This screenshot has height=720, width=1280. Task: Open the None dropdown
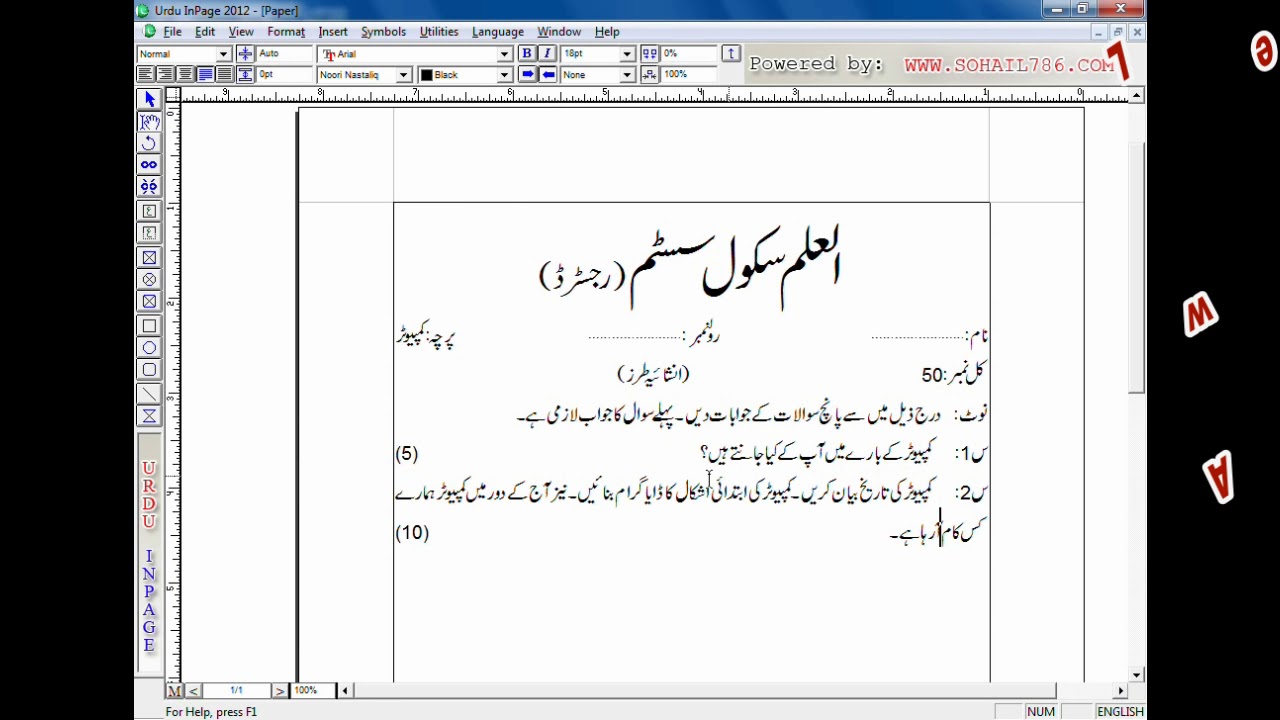point(627,75)
